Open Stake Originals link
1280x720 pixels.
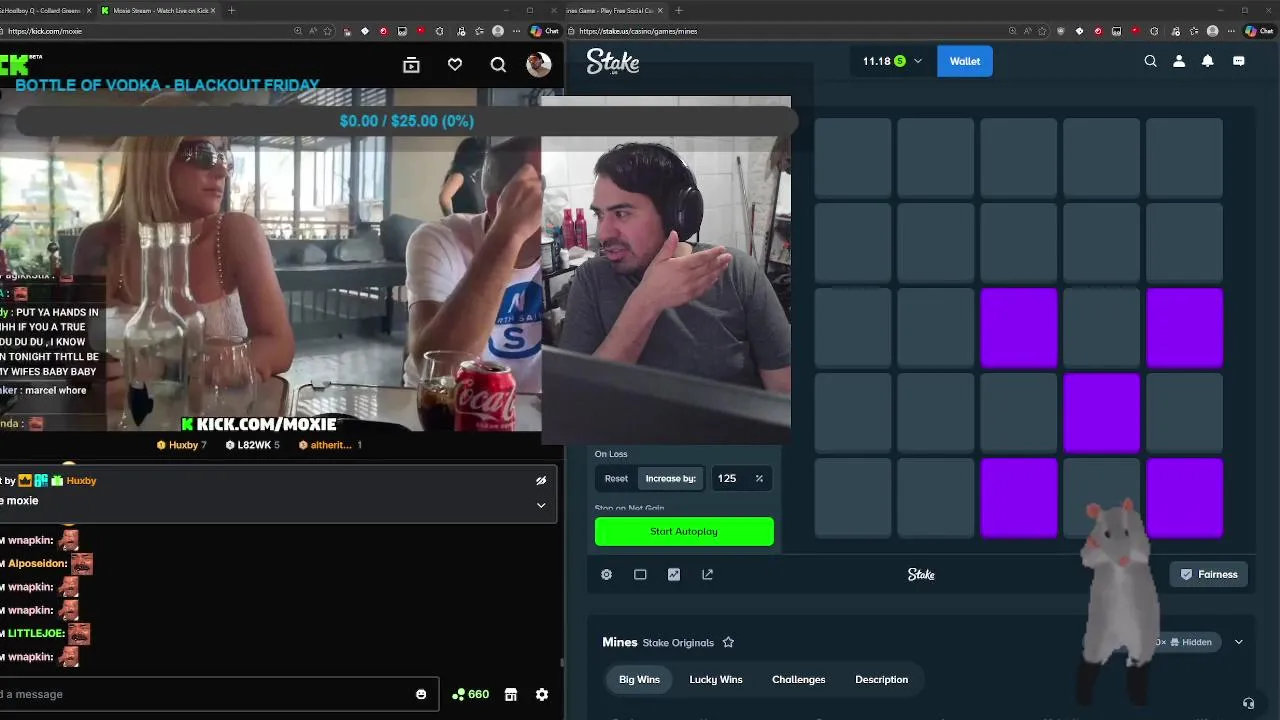click(x=678, y=642)
